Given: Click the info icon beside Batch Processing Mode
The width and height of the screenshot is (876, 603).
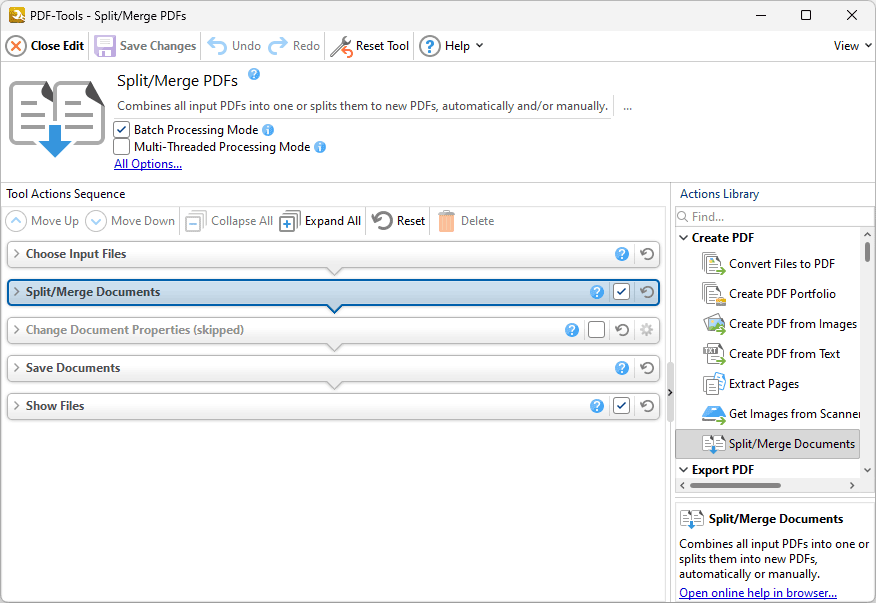Looking at the screenshot, I should click(268, 130).
